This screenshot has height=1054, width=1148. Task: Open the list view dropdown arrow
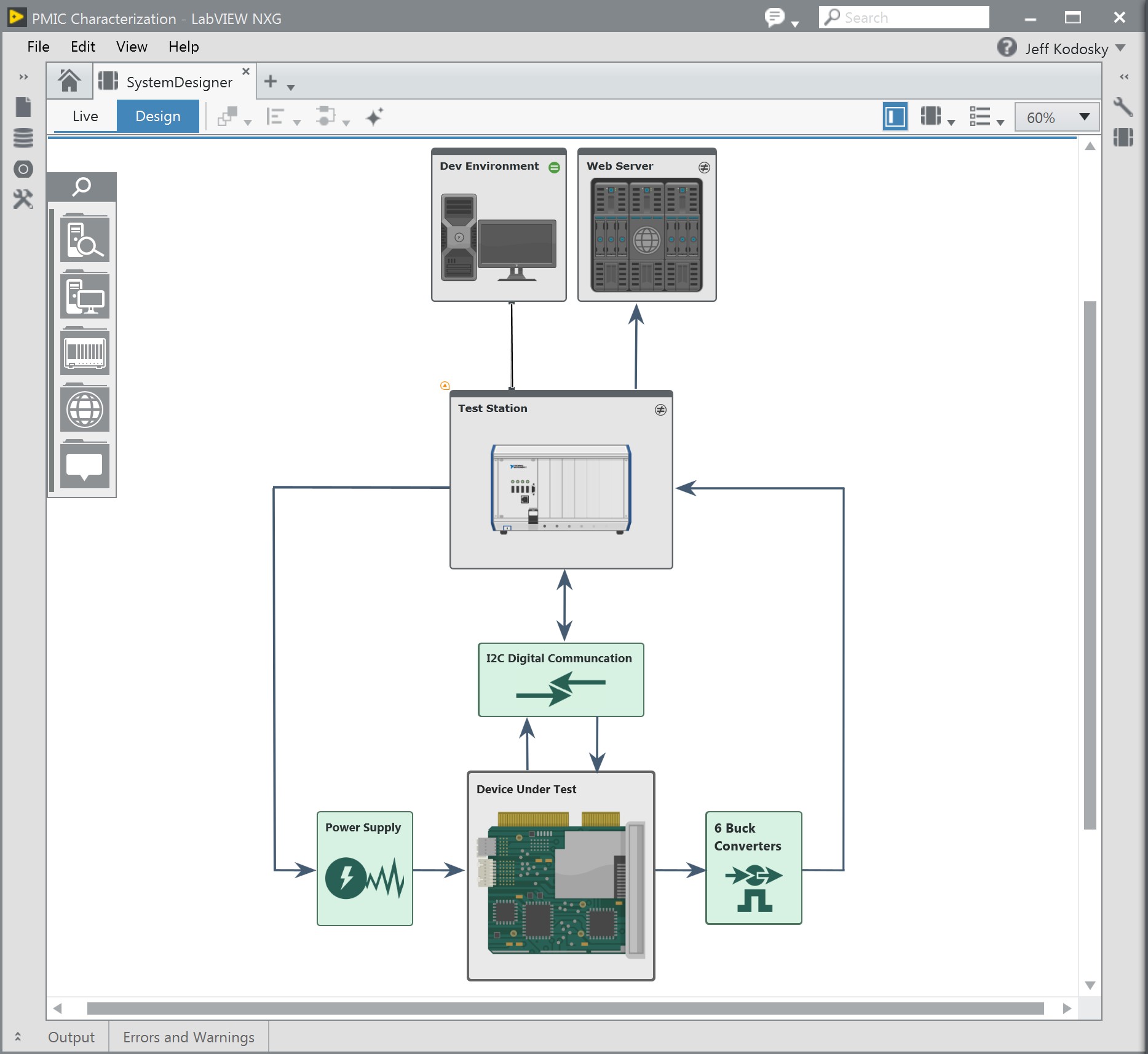[x=1000, y=122]
